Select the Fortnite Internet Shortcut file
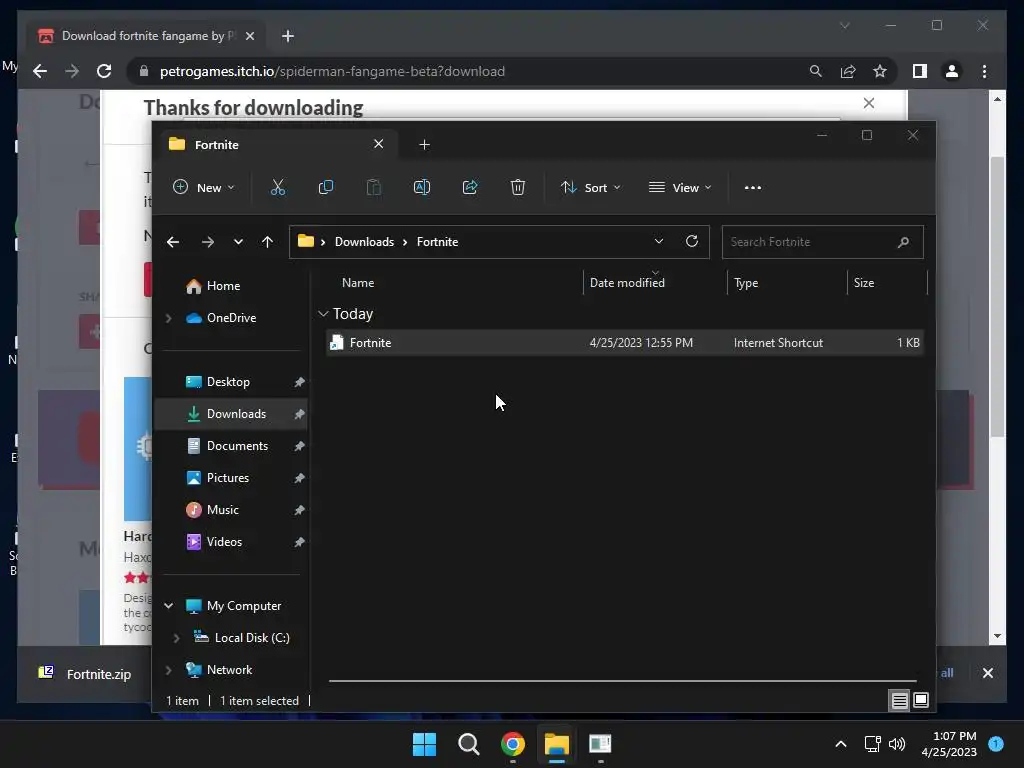This screenshot has height=768, width=1024. click(x=625, y=343)
